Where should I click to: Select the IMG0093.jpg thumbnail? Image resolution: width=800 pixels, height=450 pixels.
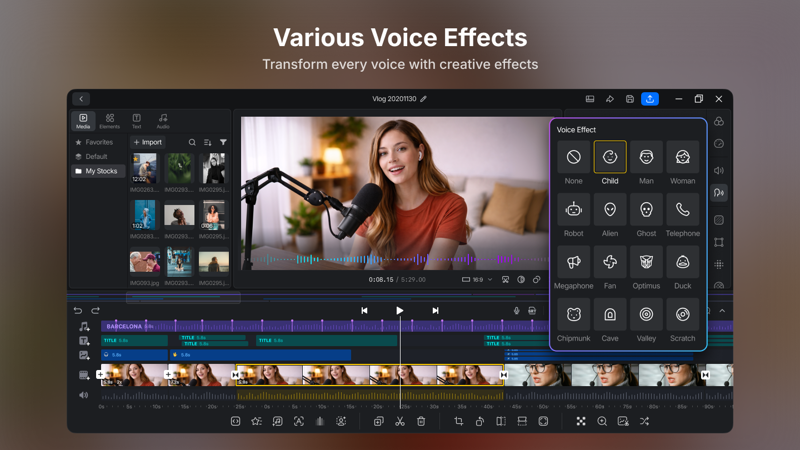pos(145,261)
